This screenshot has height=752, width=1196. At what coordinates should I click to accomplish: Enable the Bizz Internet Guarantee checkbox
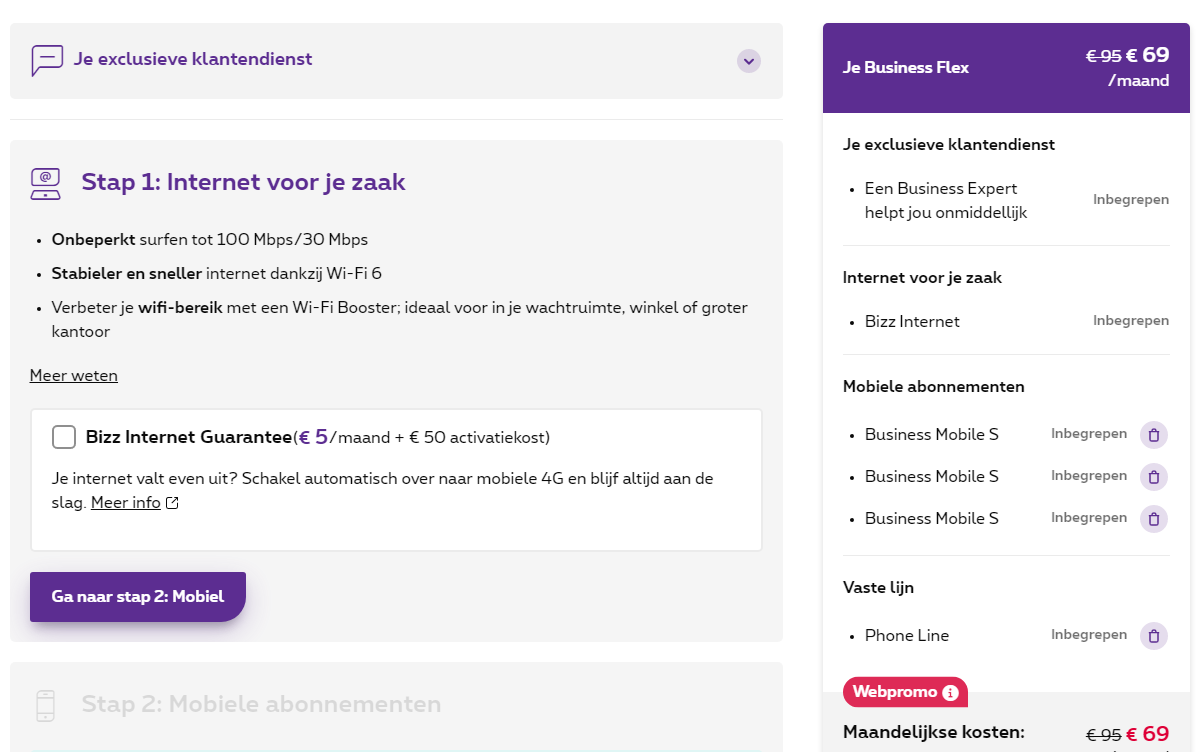pyautogui.click(x=64, y=437)
